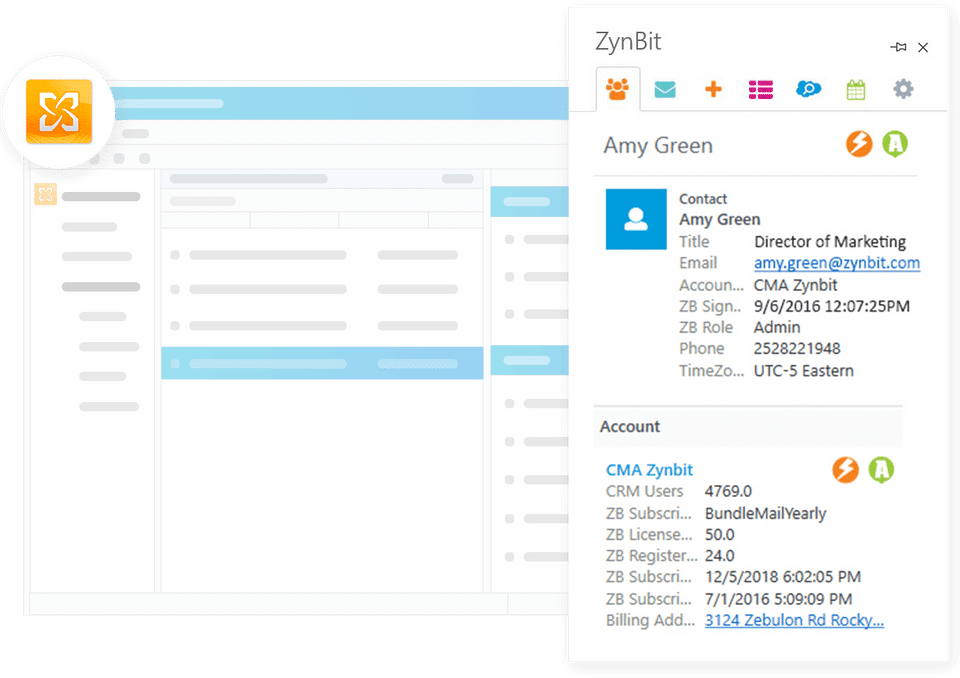This screenshot has height=678, width=960.
Task: Open the green calendar tab
Action: [x=855, y=90]
